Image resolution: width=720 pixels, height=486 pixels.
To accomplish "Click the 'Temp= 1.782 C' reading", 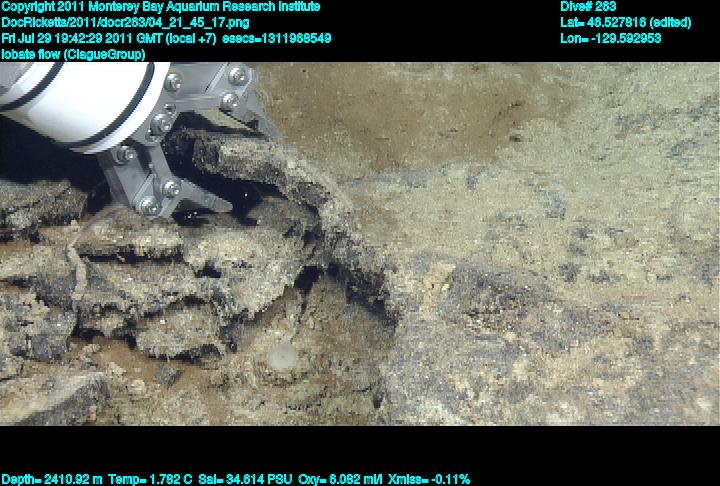I will coord(150,480).
